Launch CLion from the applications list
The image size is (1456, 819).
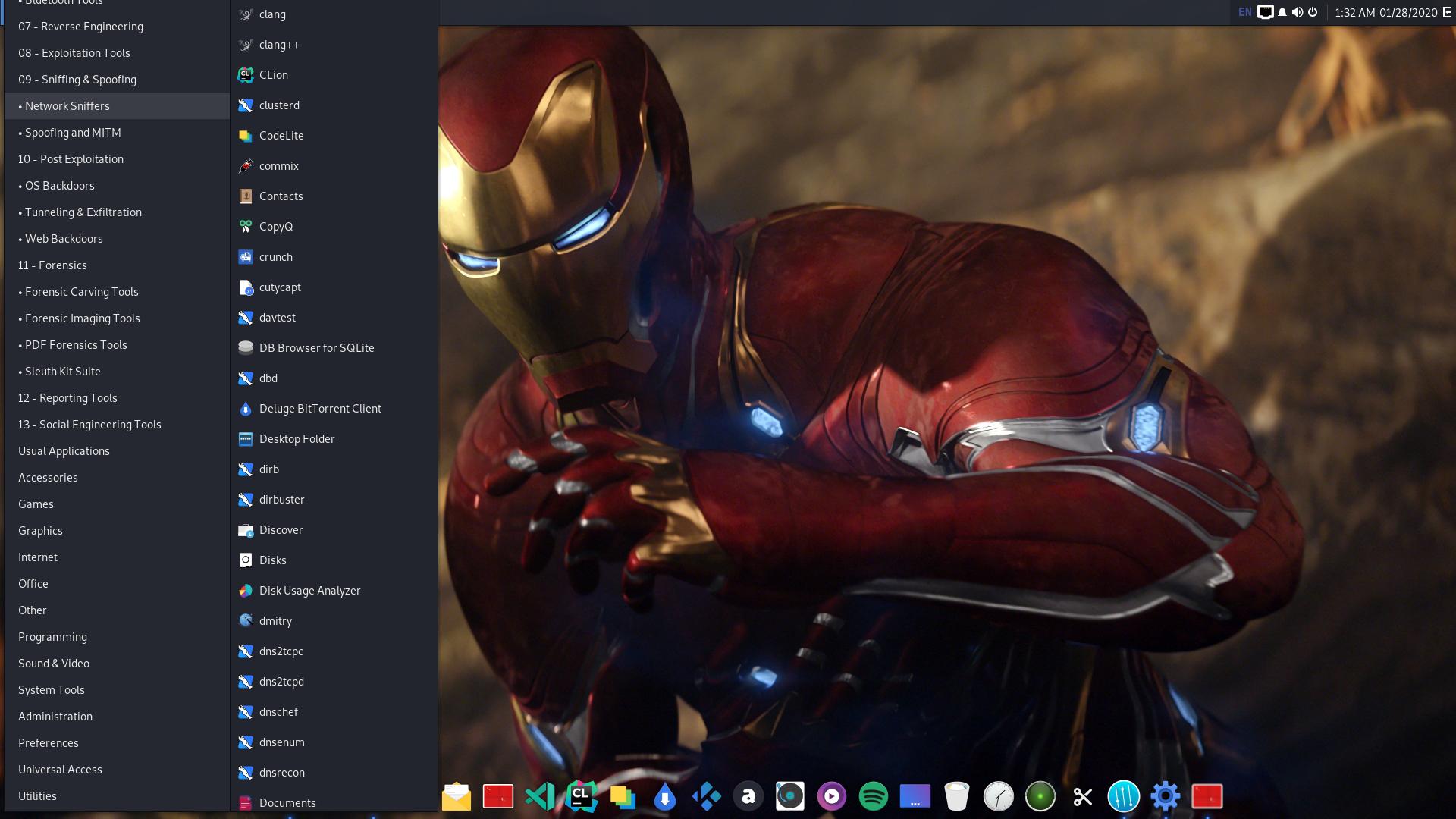(334, 75)
